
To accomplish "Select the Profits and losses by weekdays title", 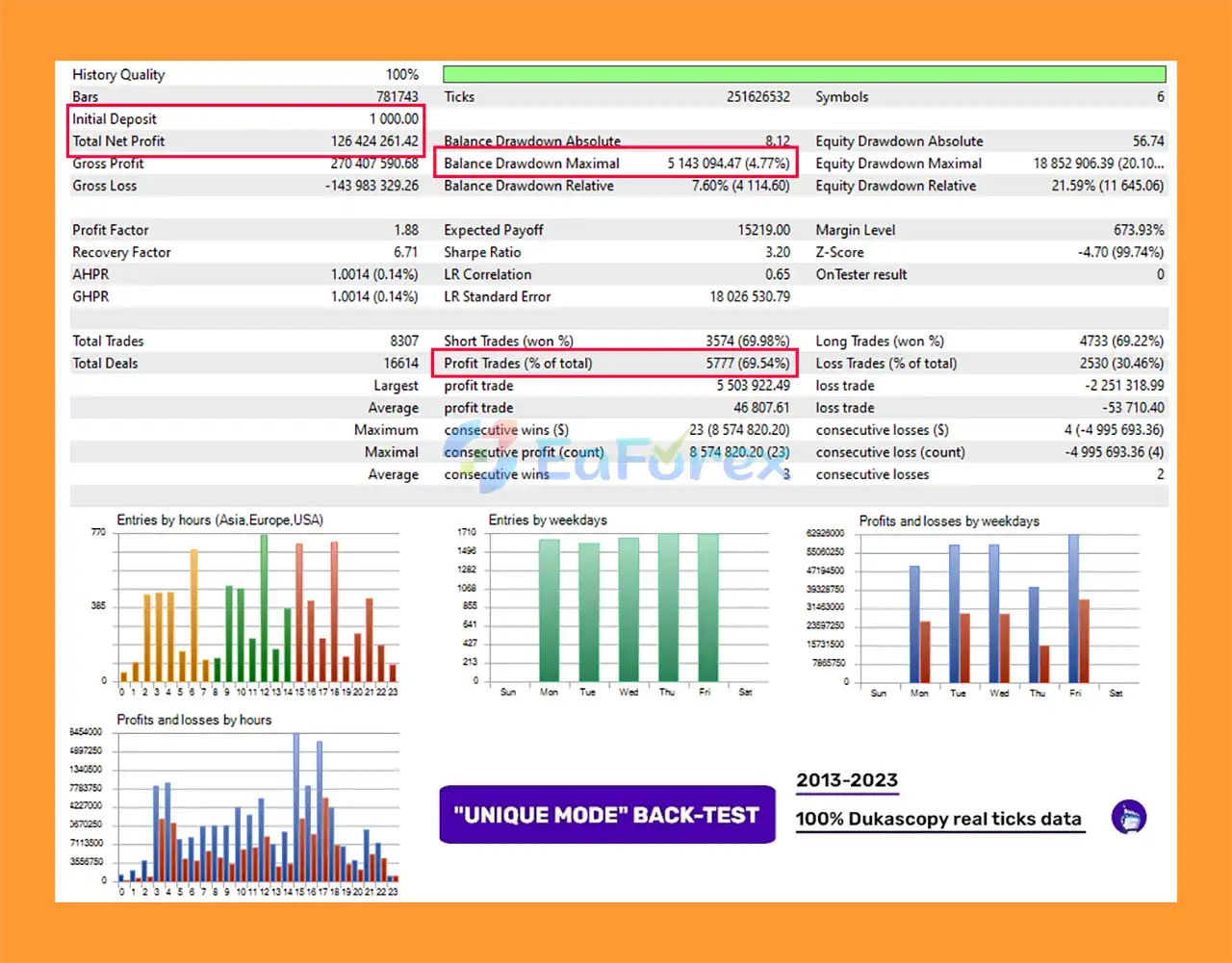I will [x=949, y=521].
